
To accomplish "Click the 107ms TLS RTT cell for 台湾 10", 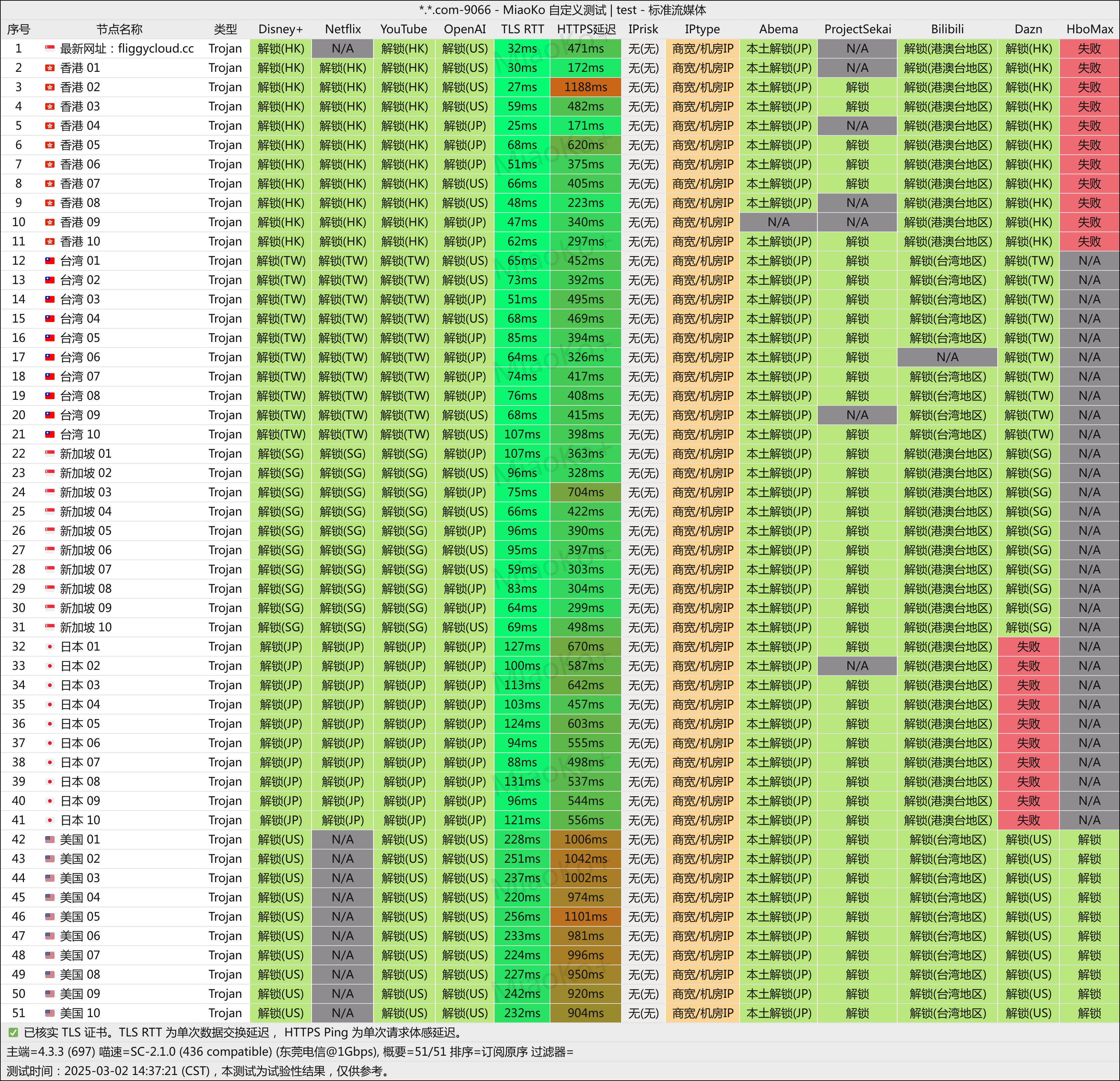I will point(522,434).
